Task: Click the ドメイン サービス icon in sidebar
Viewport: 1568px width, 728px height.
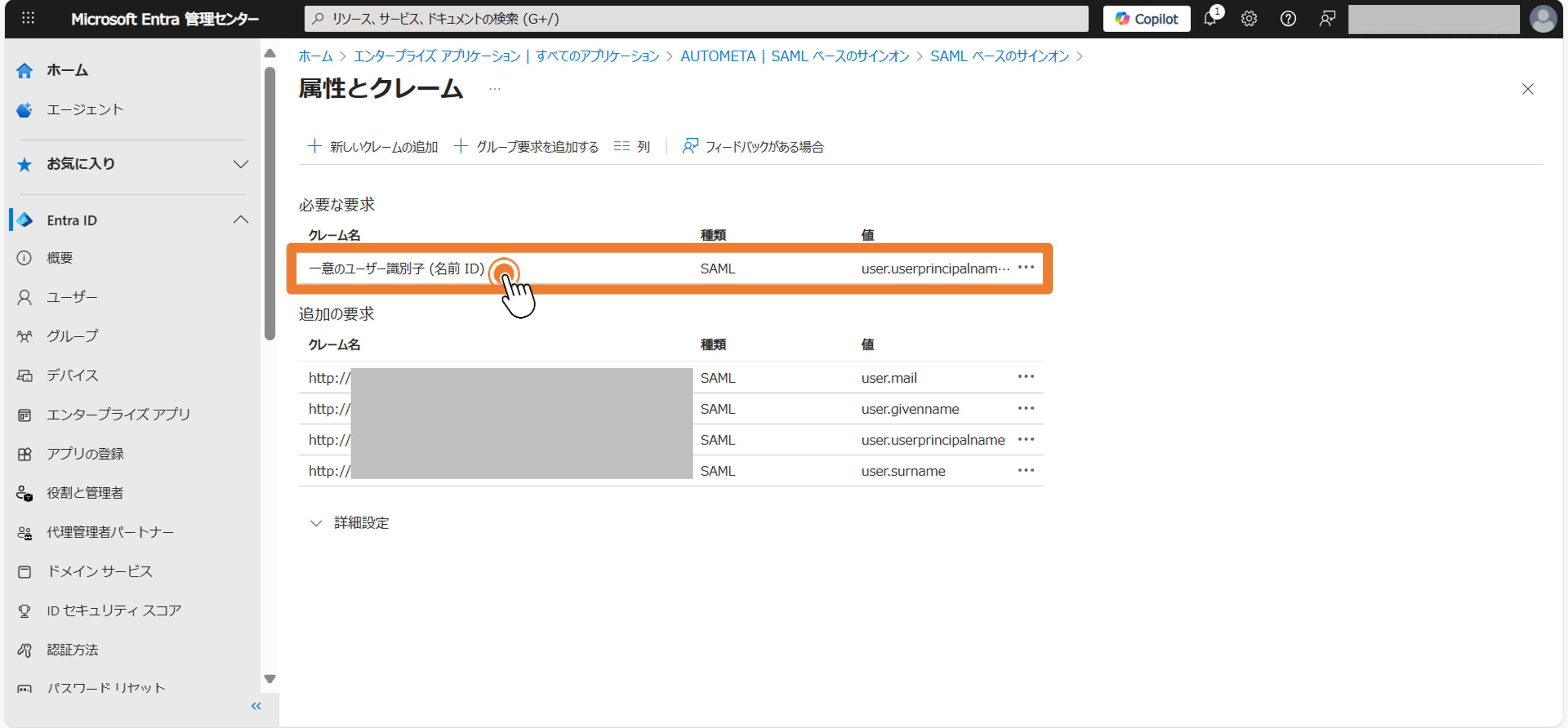Action: point(24,572)
